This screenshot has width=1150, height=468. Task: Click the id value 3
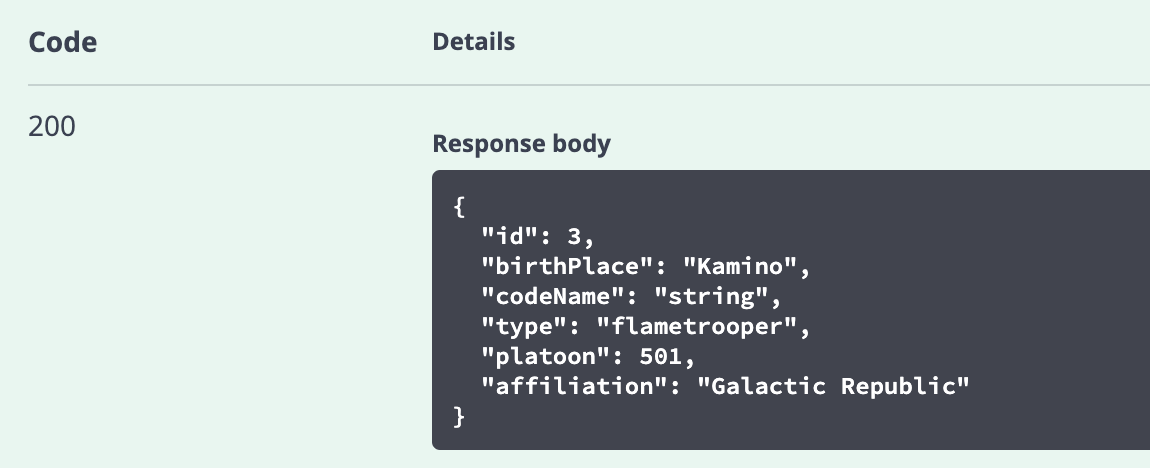[574, 237]
